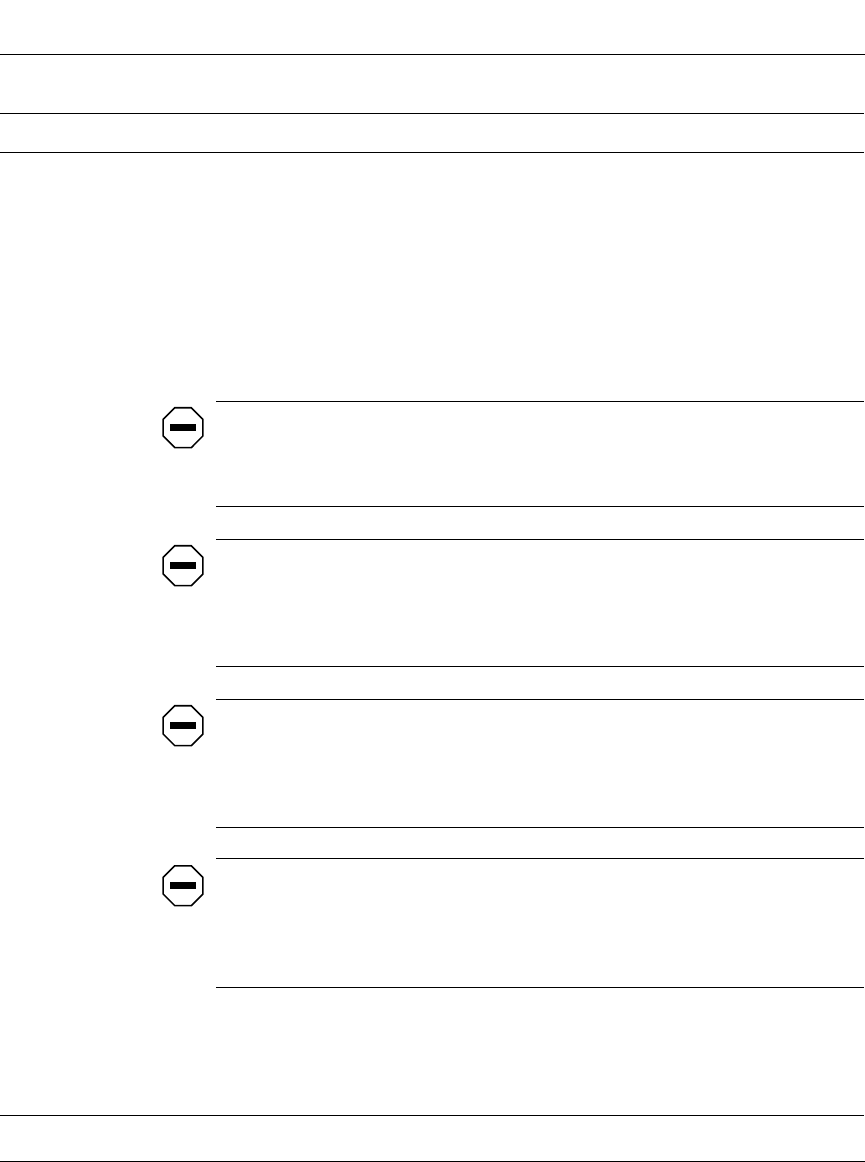
Task: Click the bottom rule of the last caution
Action: (x=540, y=988)
